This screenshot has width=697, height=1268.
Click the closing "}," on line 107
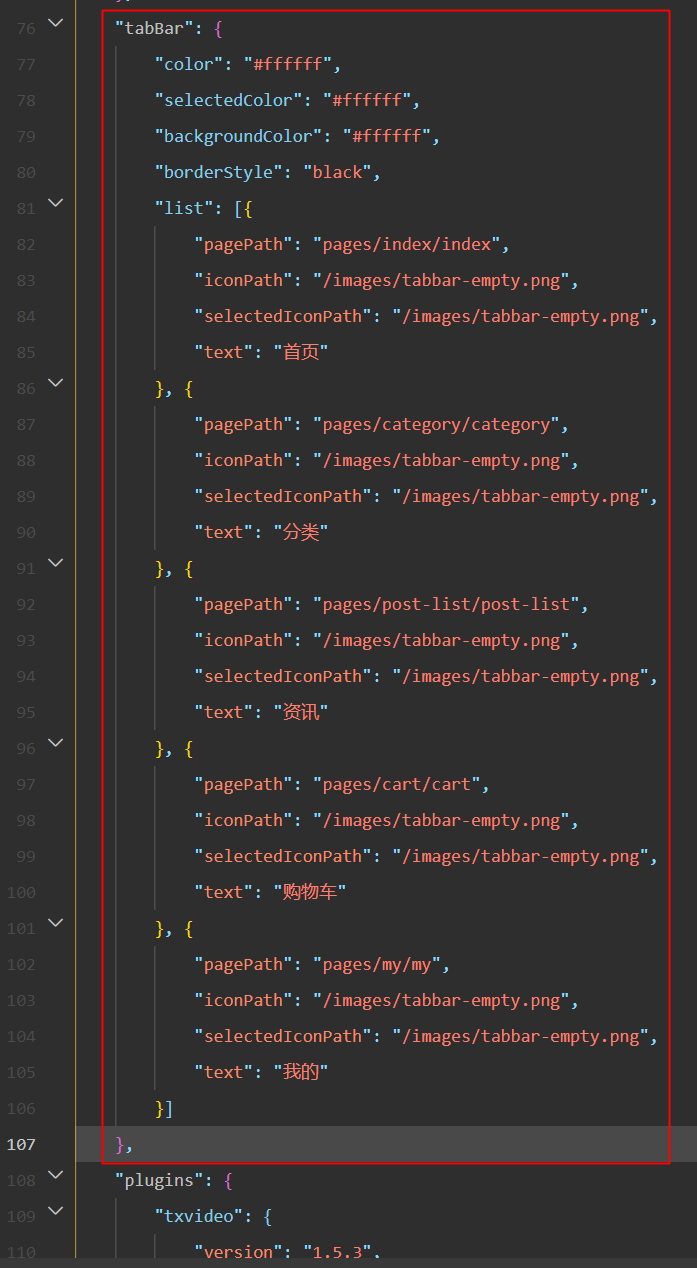[x=124, y=1144]
